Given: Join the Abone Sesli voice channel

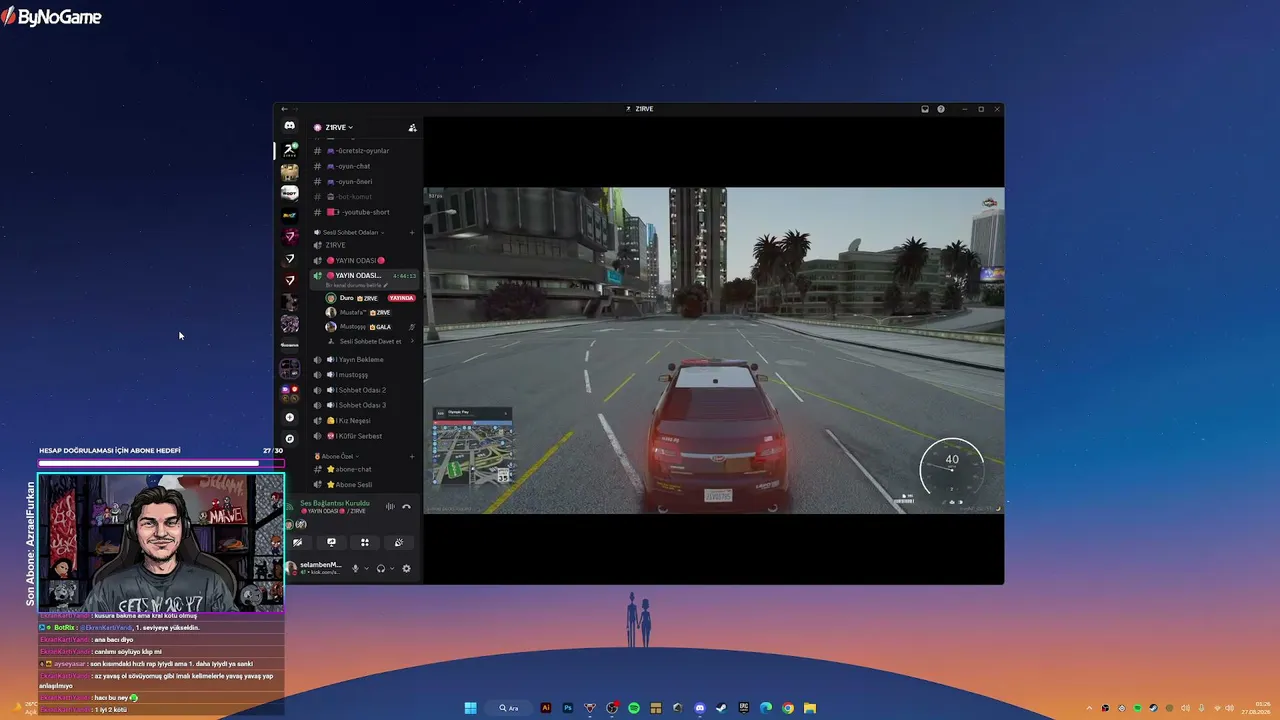Looking at the screenshot, I should click(365, 485).
